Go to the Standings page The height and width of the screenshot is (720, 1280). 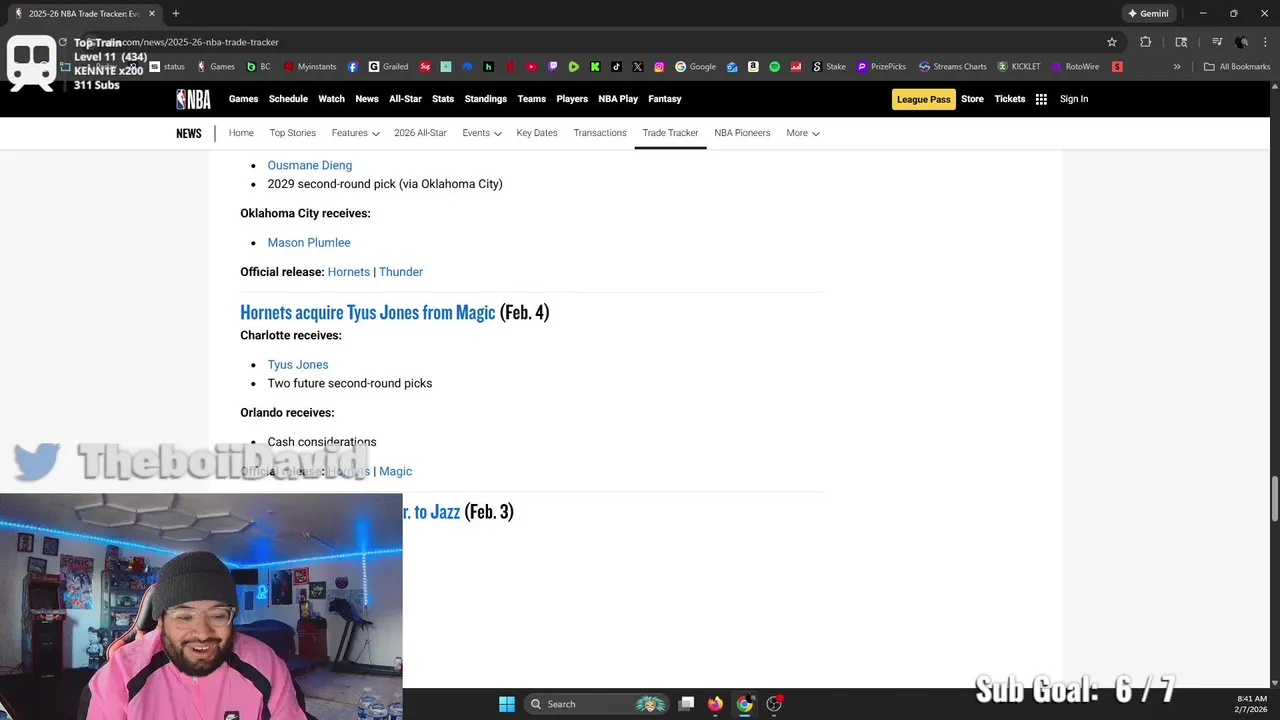486,99
